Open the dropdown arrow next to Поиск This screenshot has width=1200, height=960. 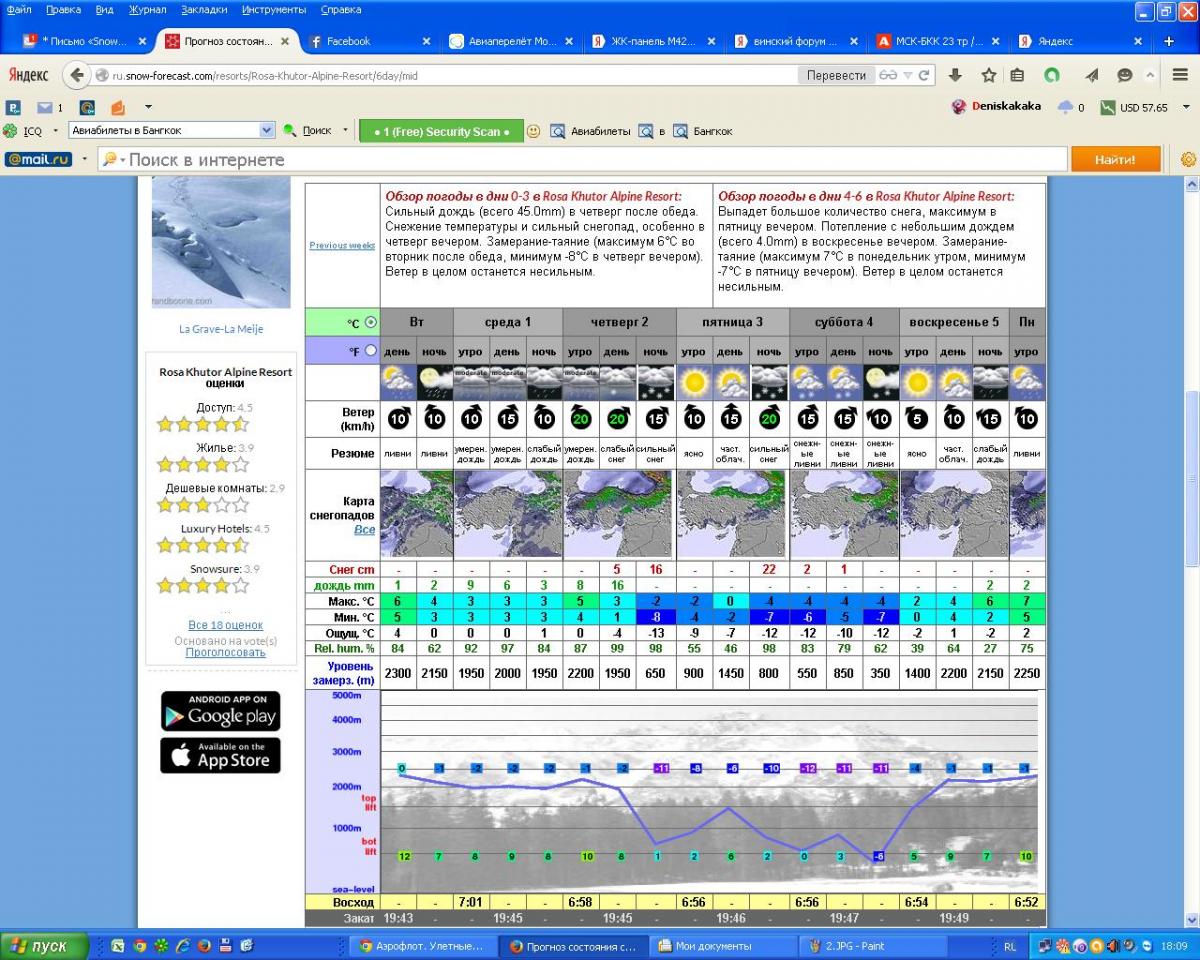click(x=345, y=130)
